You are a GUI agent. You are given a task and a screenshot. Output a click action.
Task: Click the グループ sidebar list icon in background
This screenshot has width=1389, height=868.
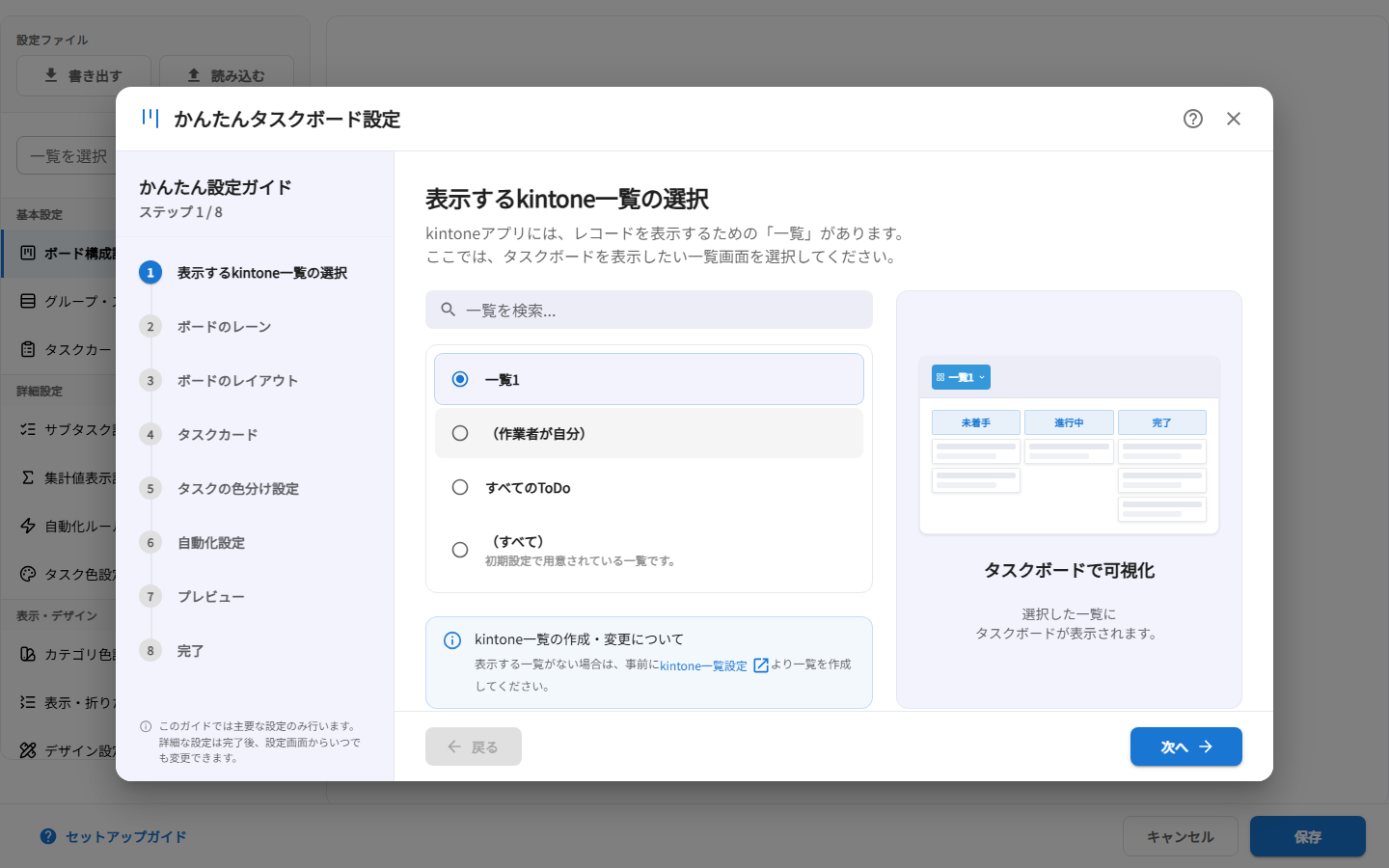coord(28,301)
